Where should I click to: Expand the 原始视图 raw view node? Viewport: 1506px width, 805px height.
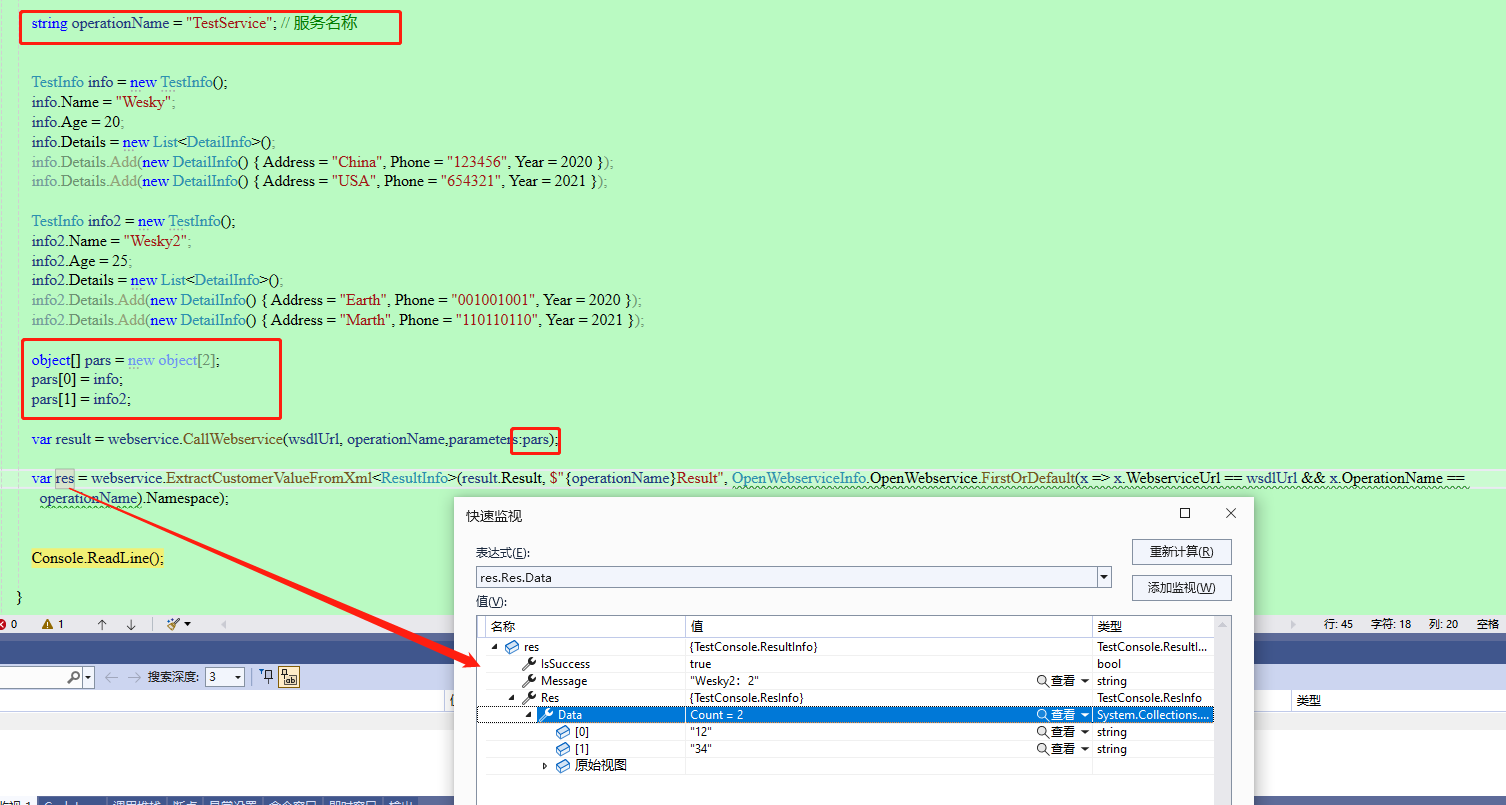(x=545, y=766)
